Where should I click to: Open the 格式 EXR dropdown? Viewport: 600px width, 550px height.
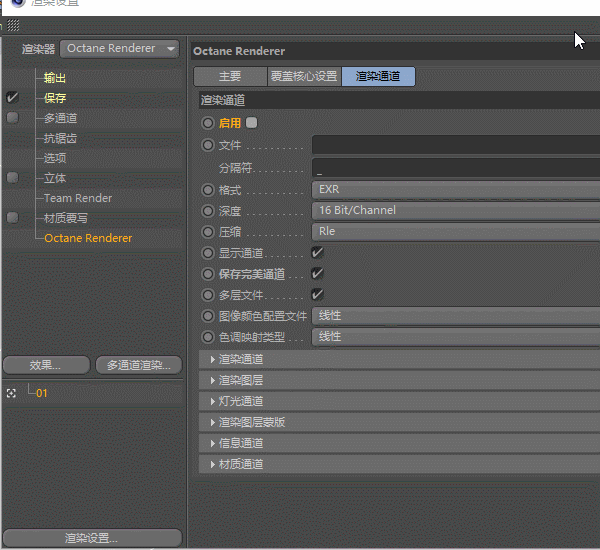tap(456, 189)
